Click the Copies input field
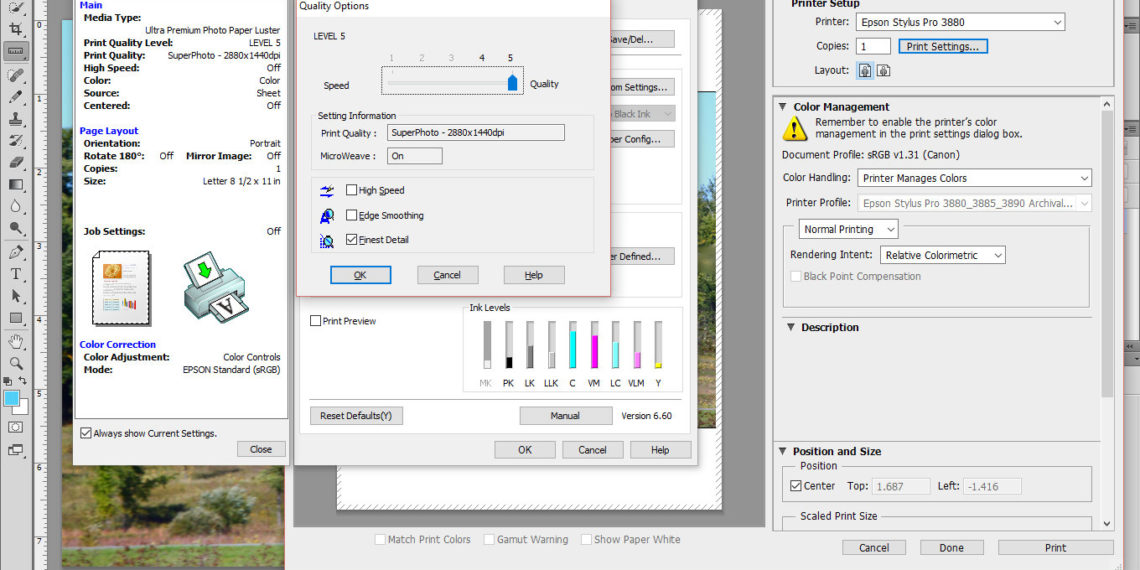 [x=872, y=47]
